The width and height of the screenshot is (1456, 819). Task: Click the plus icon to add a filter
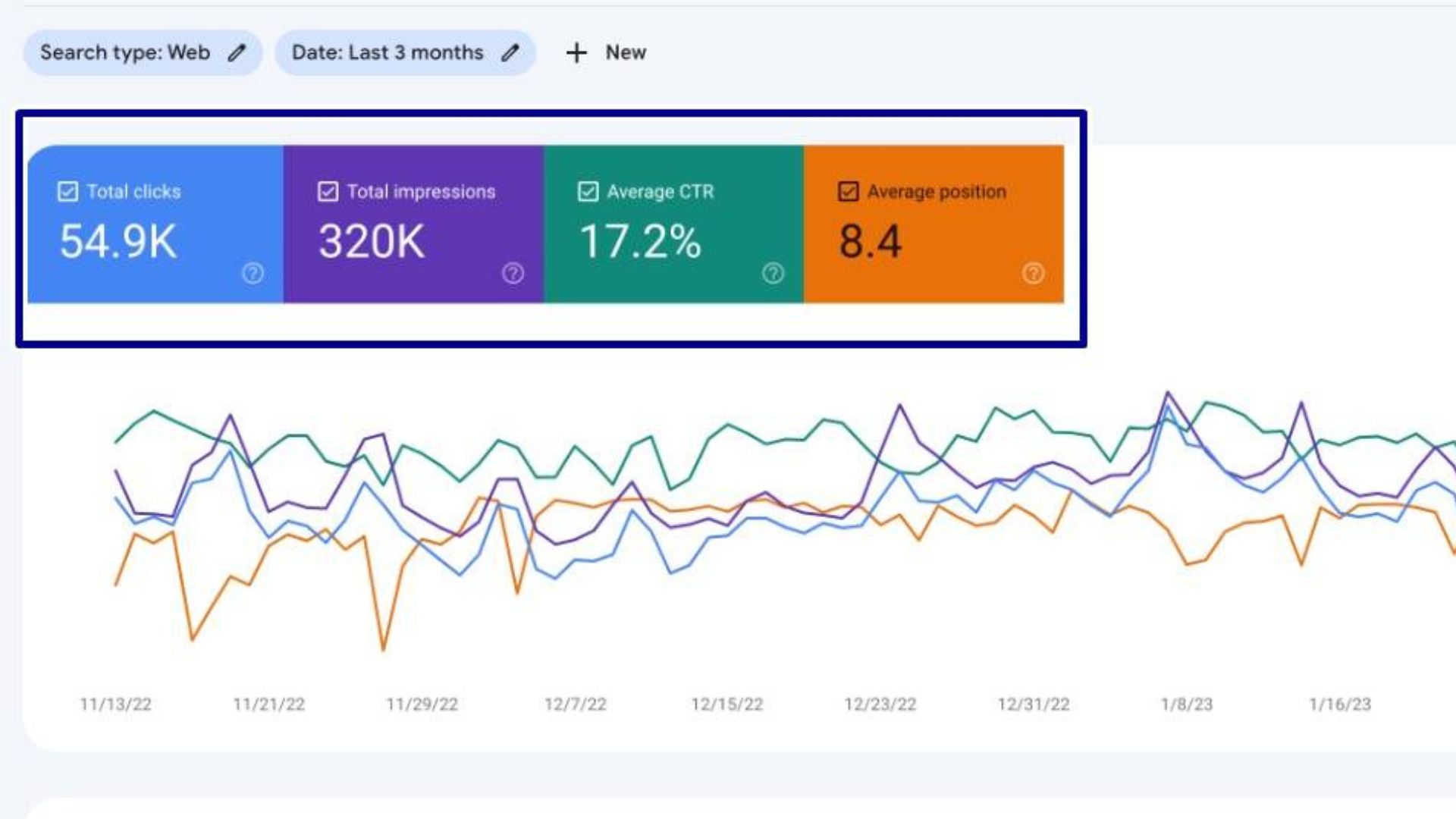(576, 52)
